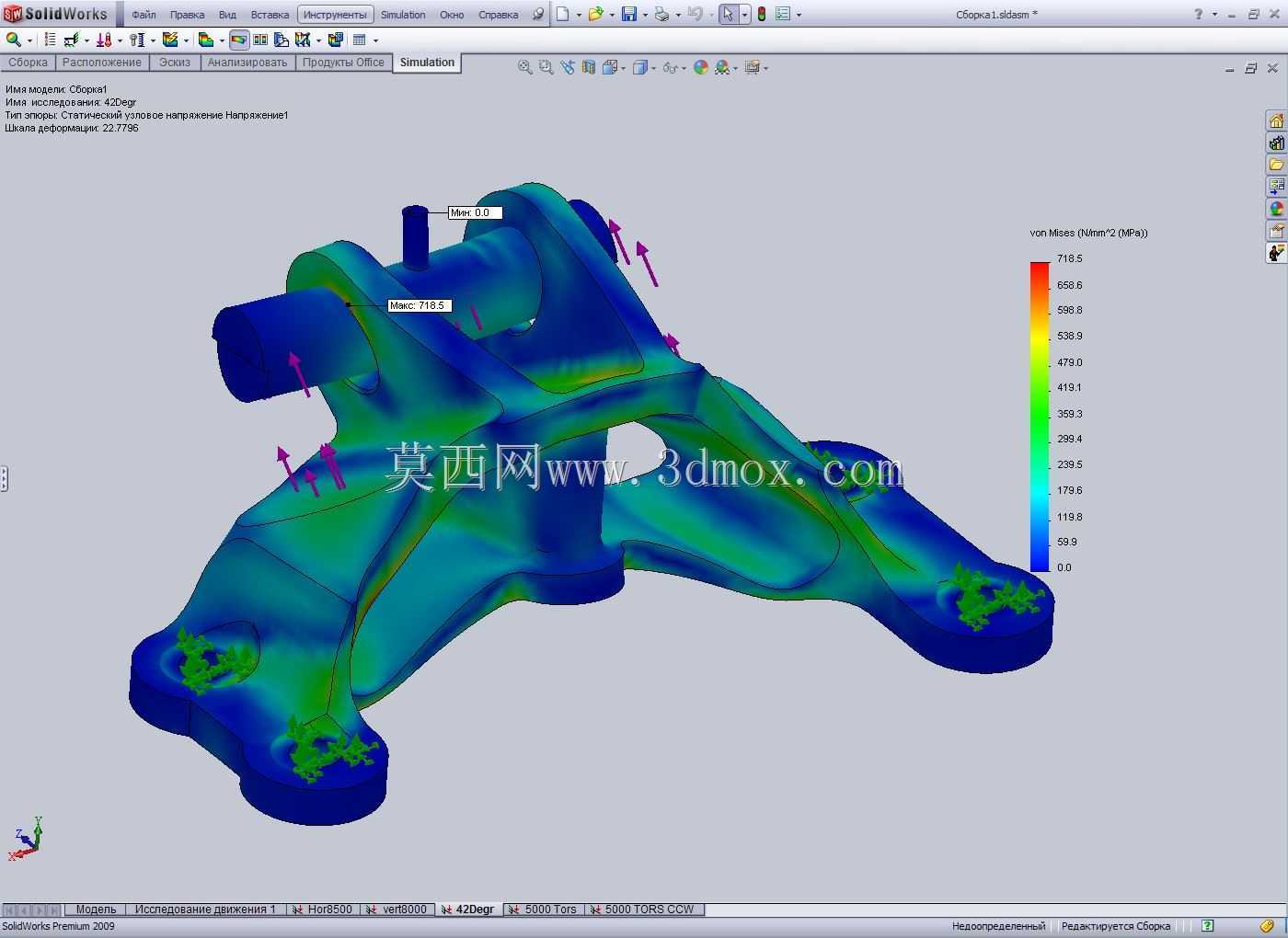Open the Custom Properties pane
This screenshot has height=938, width=1288.
point(1276,231)
